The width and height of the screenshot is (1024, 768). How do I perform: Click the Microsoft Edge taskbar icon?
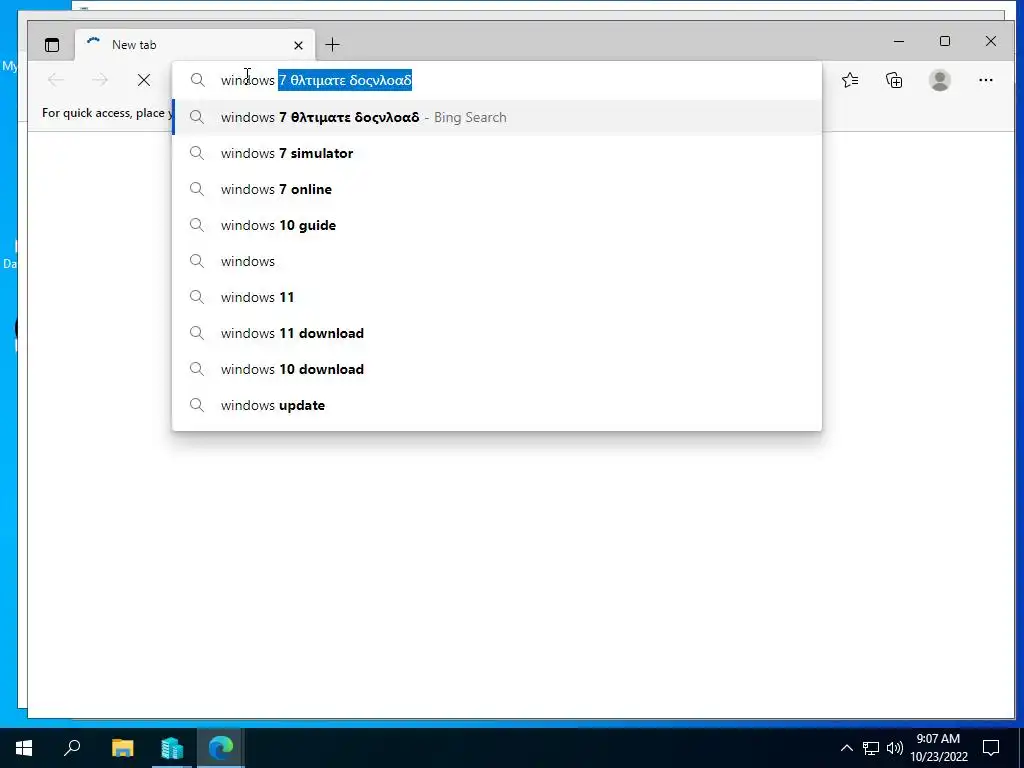(x=221, y=748)
